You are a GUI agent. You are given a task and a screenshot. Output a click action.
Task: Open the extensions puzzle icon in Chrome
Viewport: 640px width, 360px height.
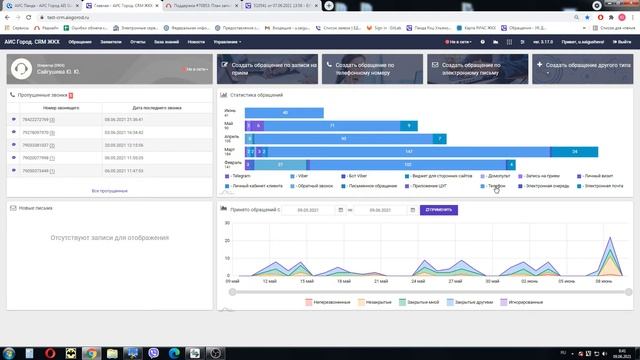tap(611, 18)
